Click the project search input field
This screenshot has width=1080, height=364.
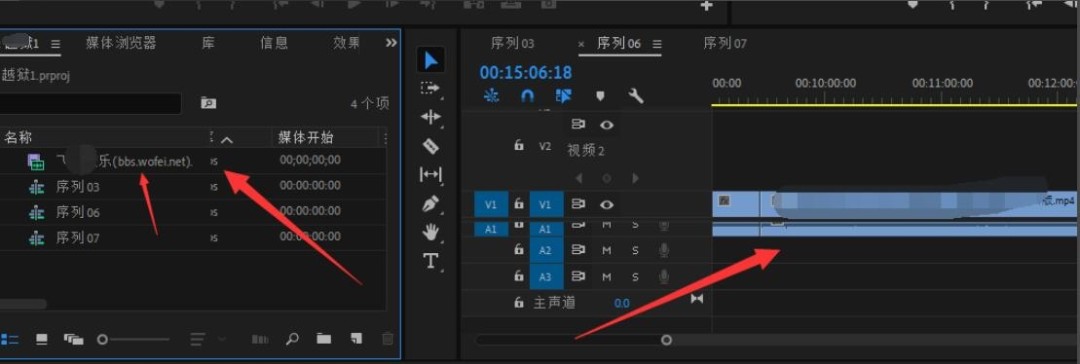point(91,103)
